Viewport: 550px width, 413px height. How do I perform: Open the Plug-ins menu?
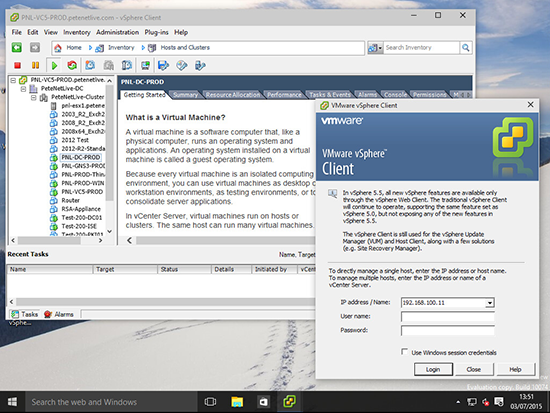pyautogui.click(x=156, y=32)
